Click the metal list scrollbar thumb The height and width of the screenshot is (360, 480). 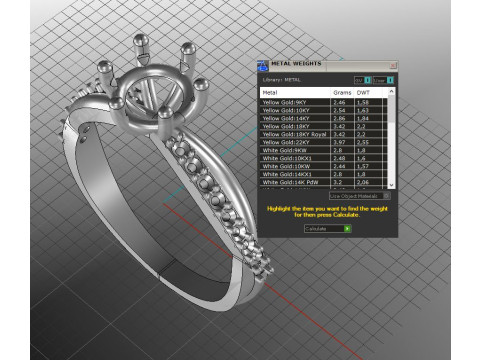392,109
